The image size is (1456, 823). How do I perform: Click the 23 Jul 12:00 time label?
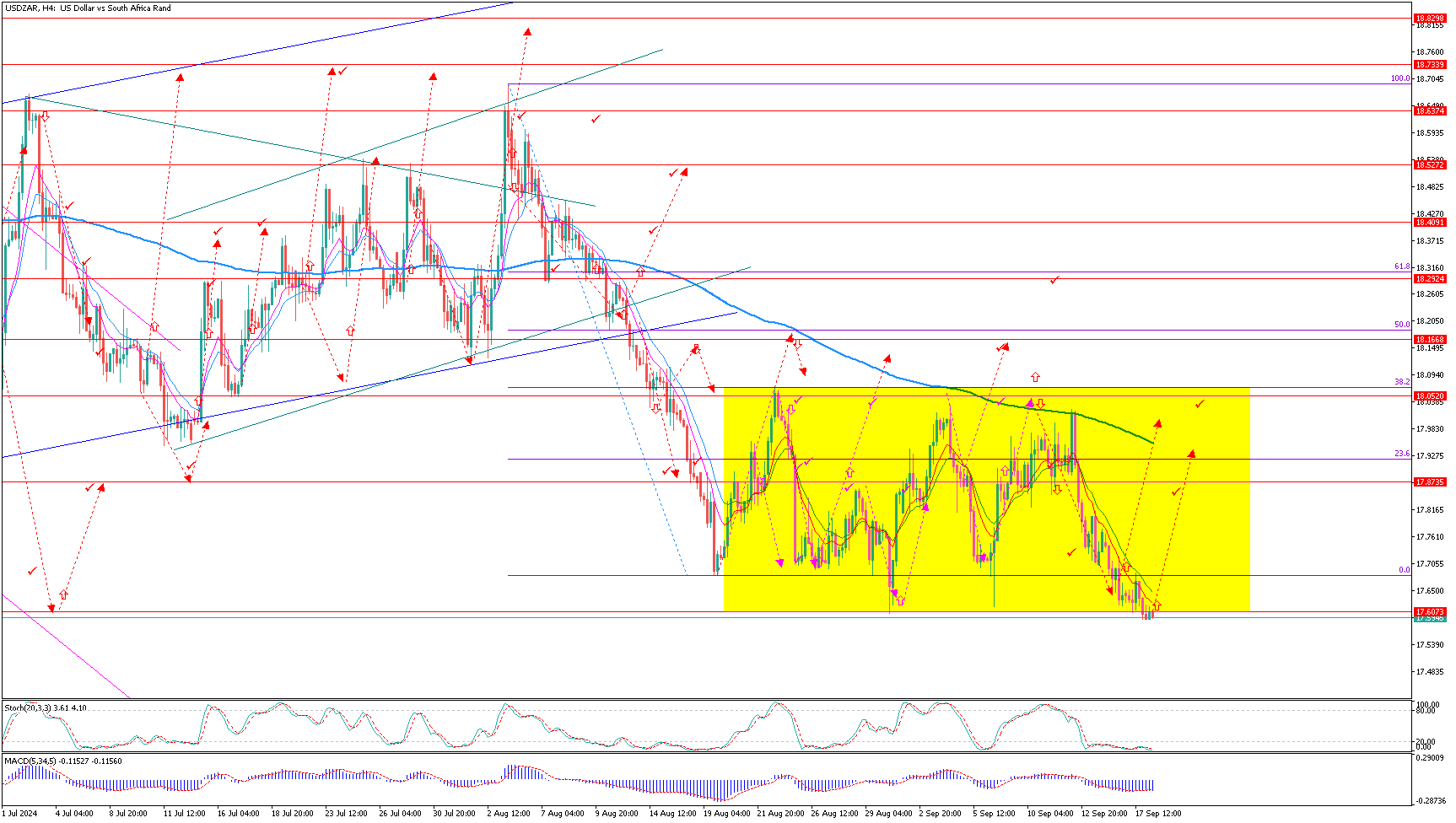347,814
